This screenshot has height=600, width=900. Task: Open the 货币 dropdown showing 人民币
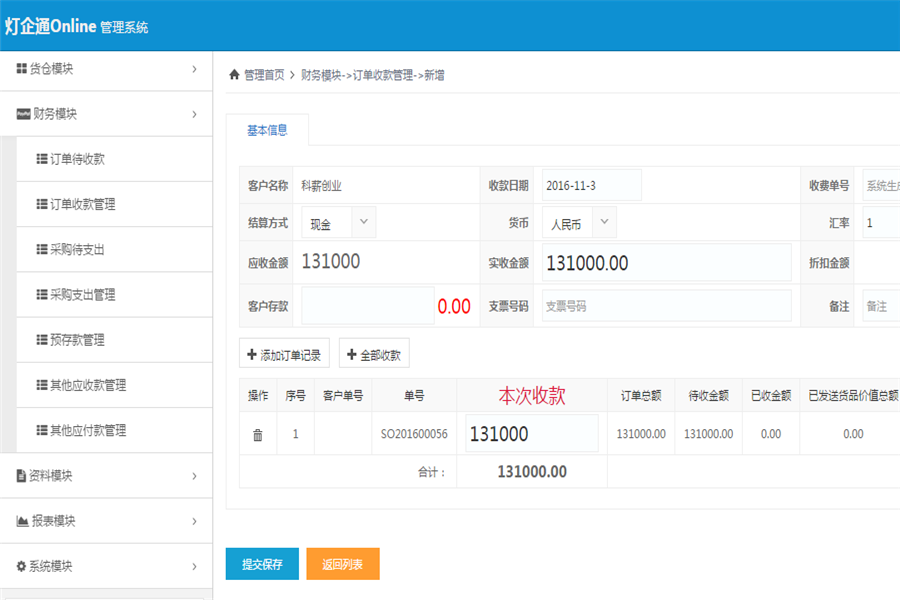point(579,222)
